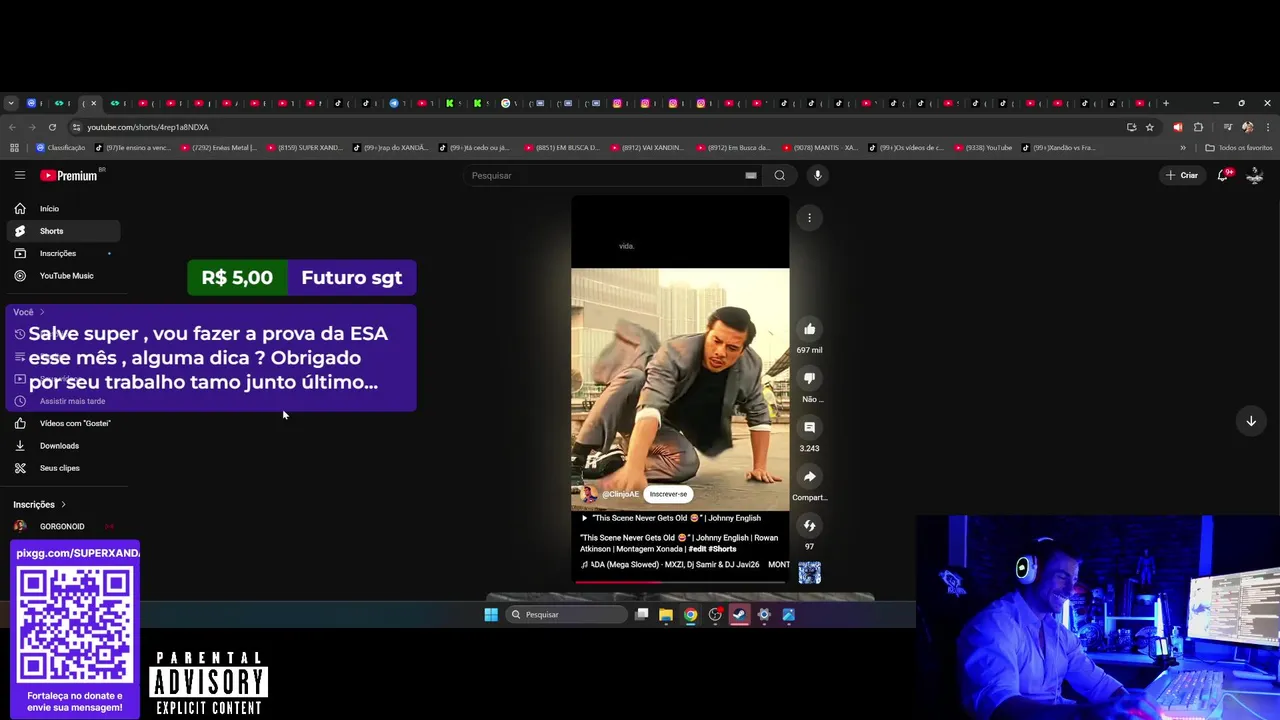The width and height of the screenshot is (1280, 720).
Task: Pause the Short by clicking the video
Action: [680, 390]
